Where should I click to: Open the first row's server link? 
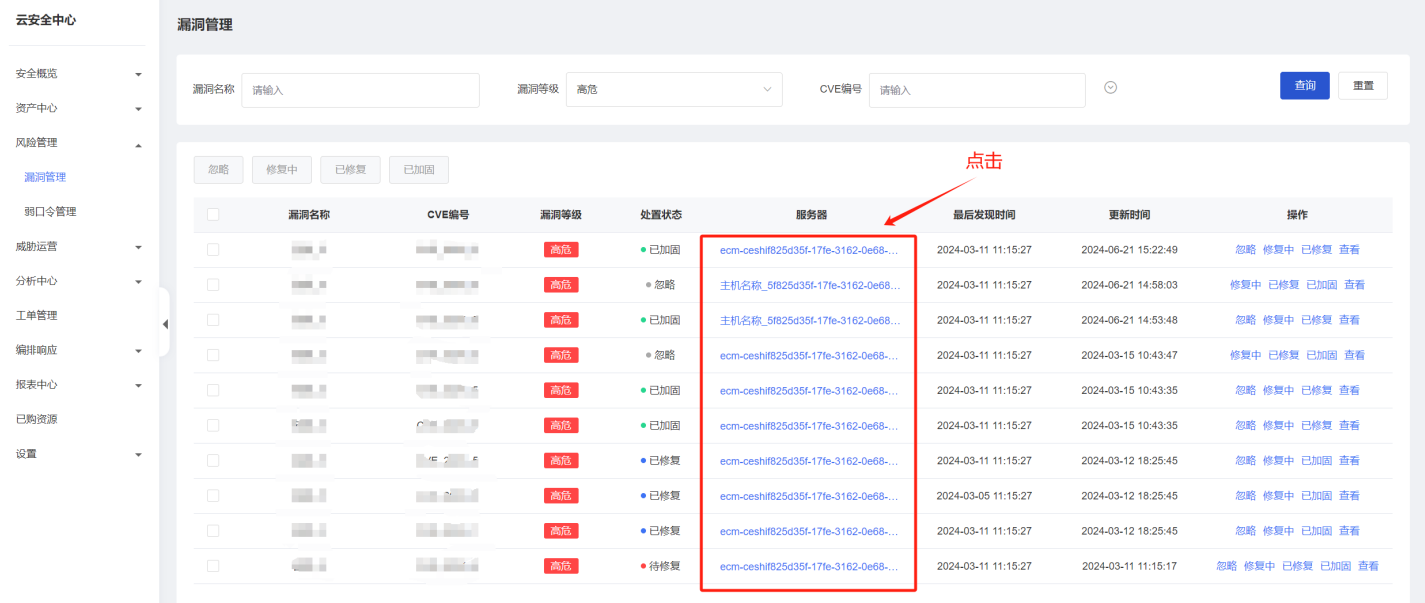pos(808,250)
